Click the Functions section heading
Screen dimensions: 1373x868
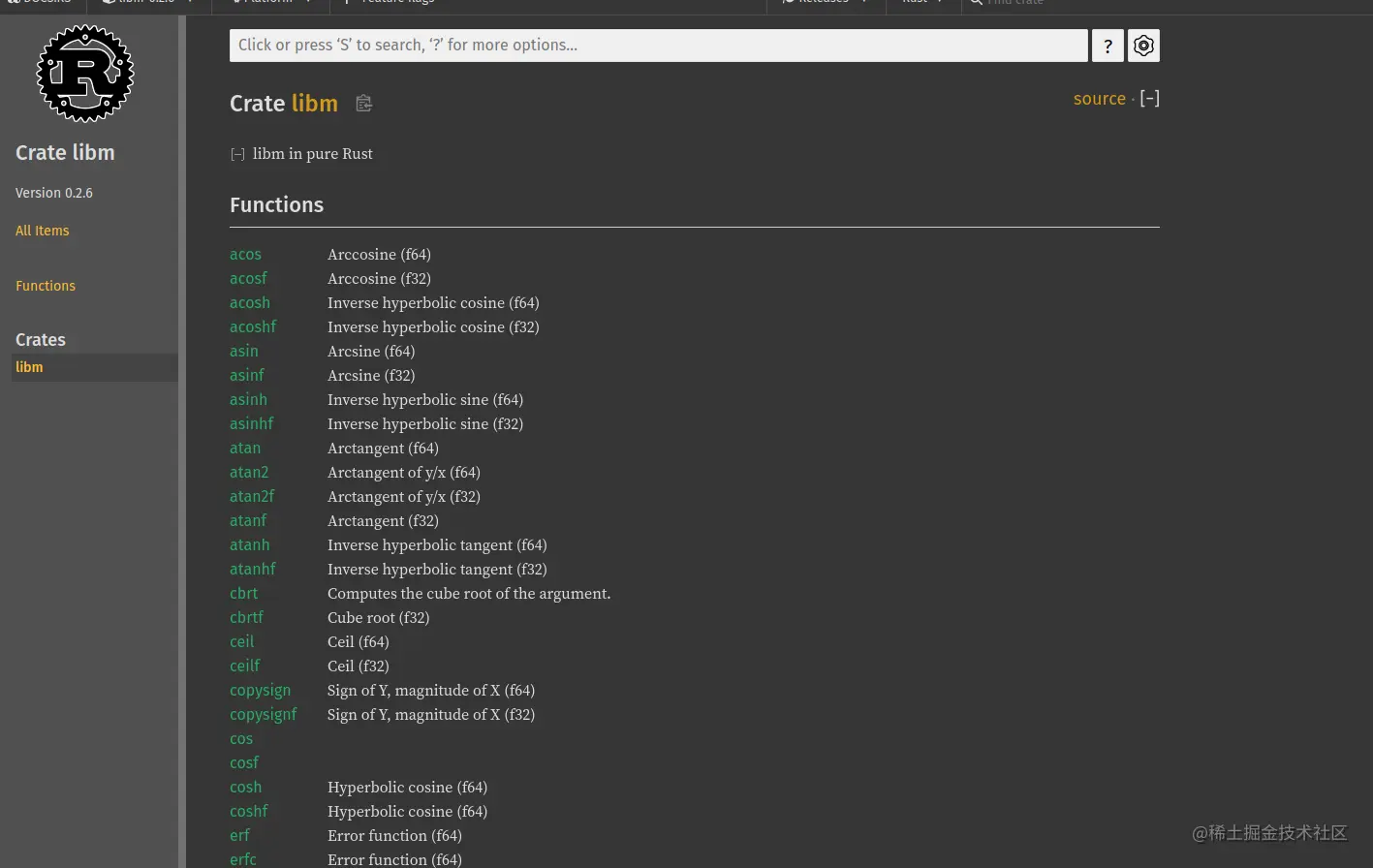pyautogui.click(x=277, y=204)
